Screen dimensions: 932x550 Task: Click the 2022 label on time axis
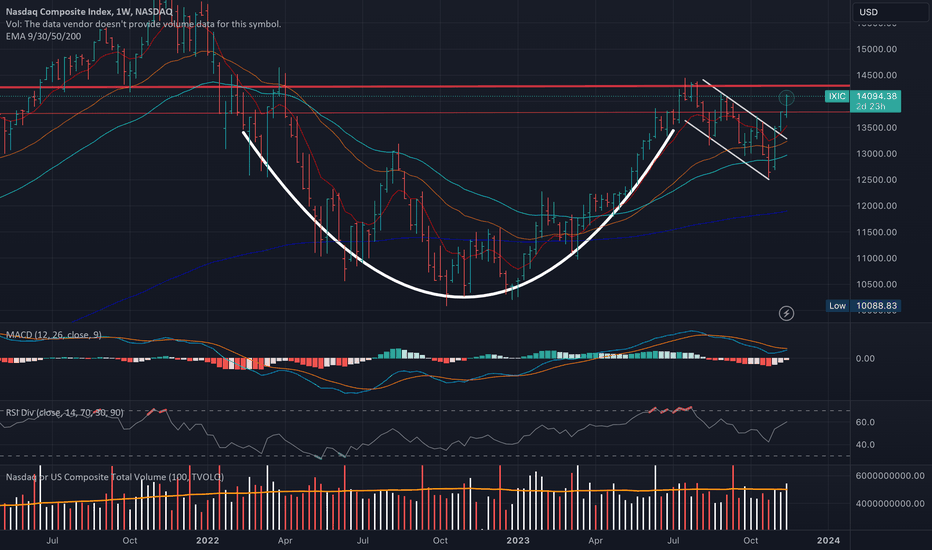[x=207, y=540]
